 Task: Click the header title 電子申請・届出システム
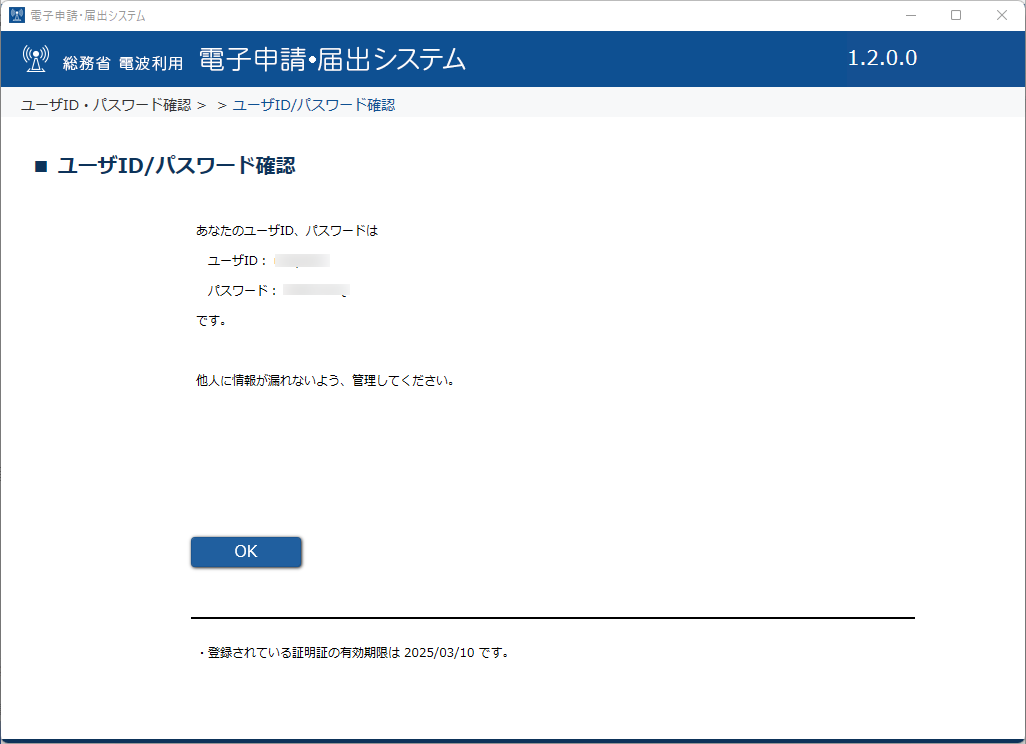[332, 60]
